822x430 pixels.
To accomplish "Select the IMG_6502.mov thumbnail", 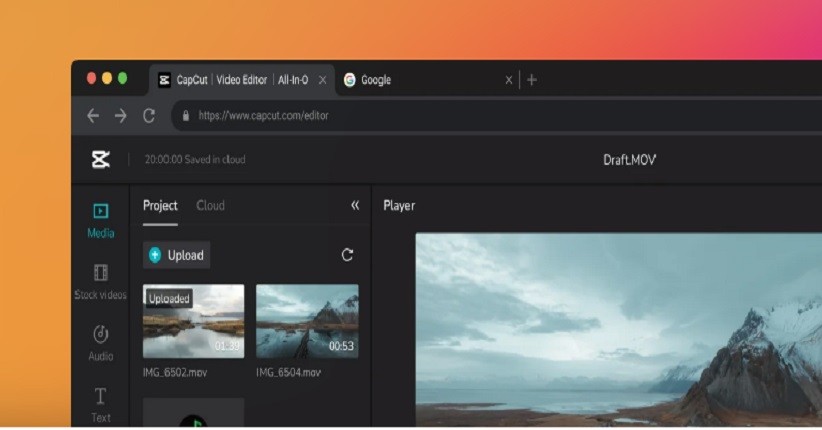I will point(193,321).
